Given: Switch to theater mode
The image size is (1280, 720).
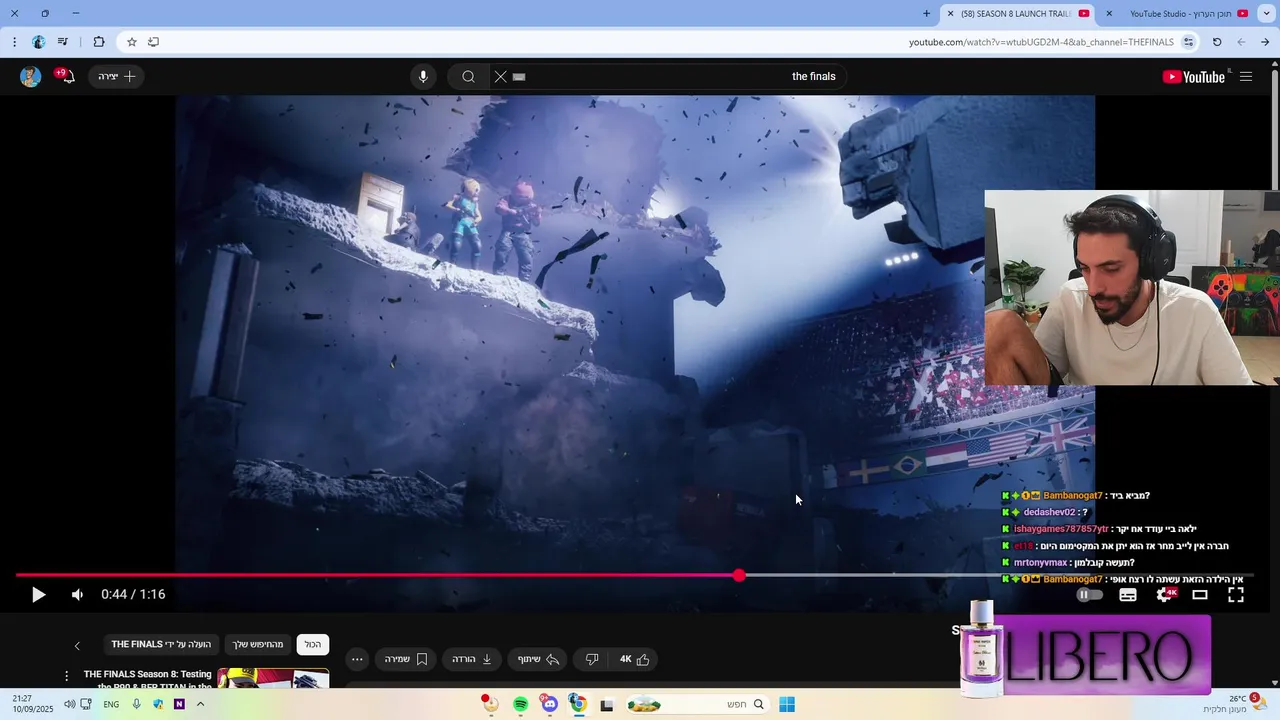Looking at the screenshot, I should [1200, 595].
